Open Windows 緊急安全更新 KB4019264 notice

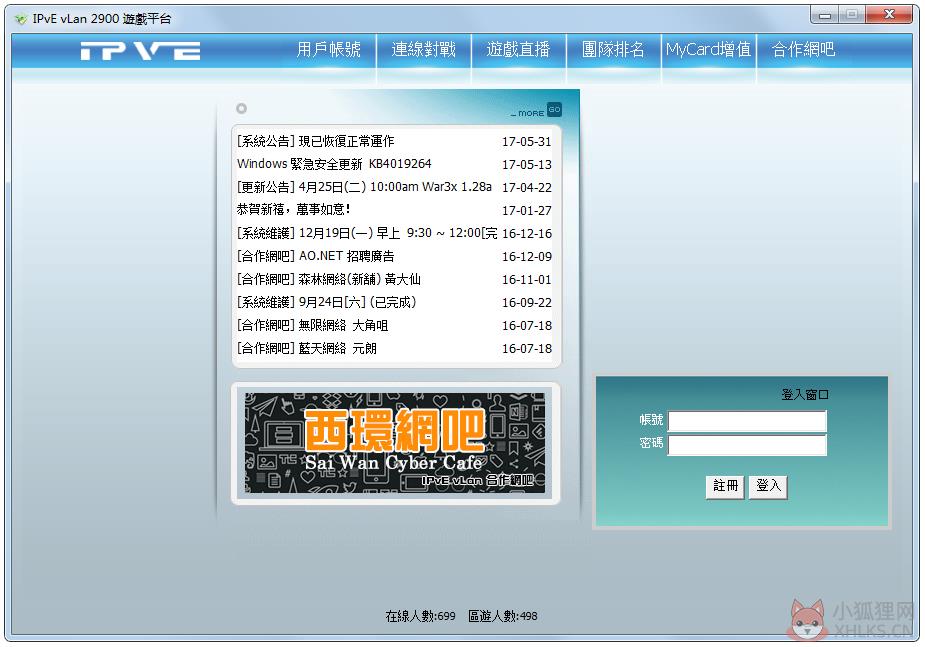334,164
